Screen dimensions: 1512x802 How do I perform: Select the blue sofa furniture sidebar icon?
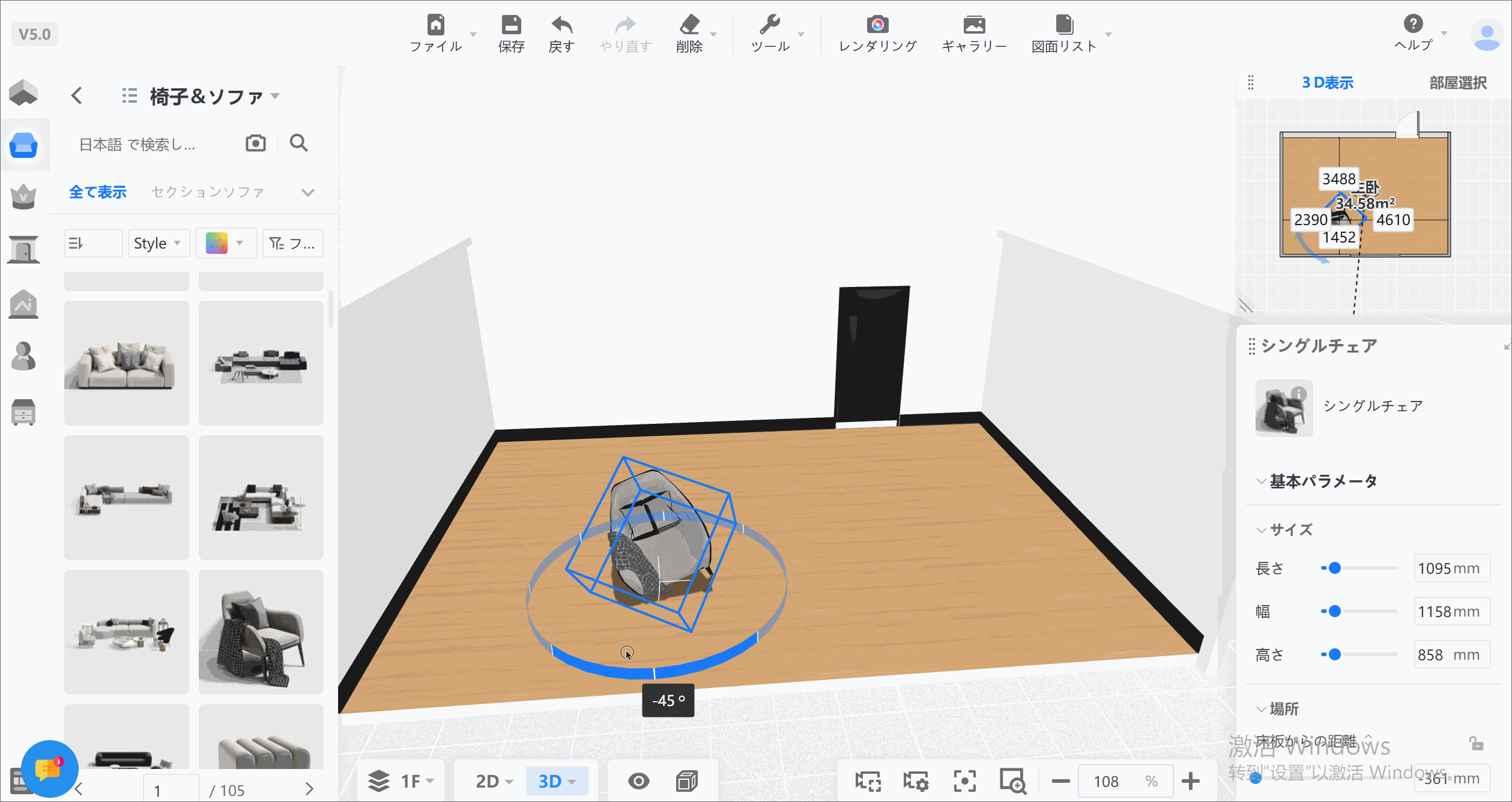click(x=24, y=145)
